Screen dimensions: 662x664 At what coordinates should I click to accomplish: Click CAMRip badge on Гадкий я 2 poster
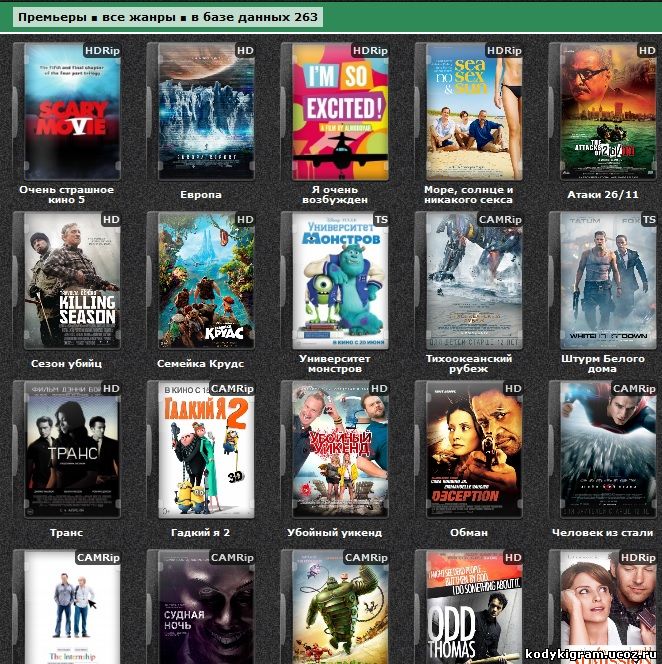click(x=232, y=388)
